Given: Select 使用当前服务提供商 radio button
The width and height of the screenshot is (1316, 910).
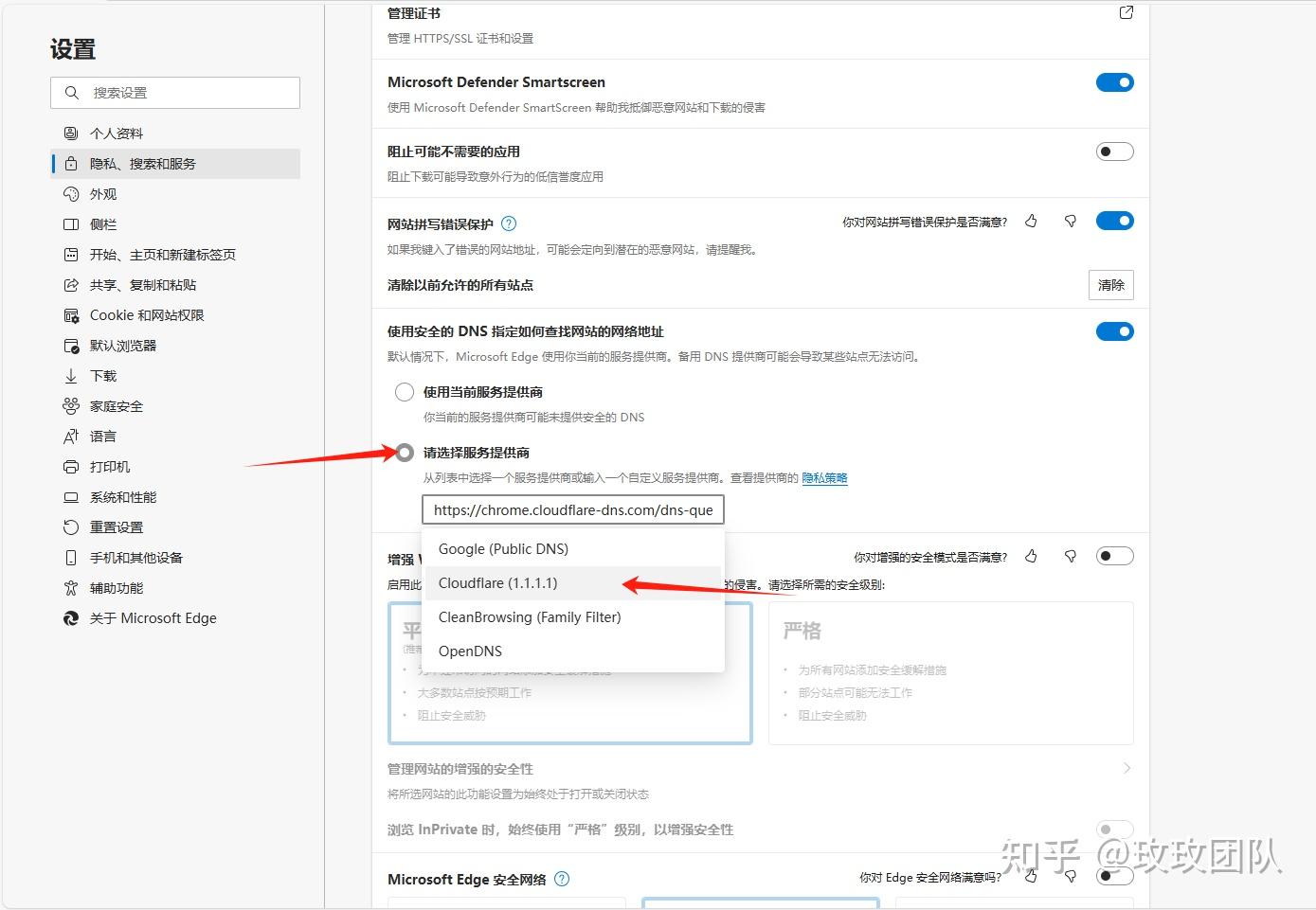Looking at the screenshot, I should pos(404,391).
